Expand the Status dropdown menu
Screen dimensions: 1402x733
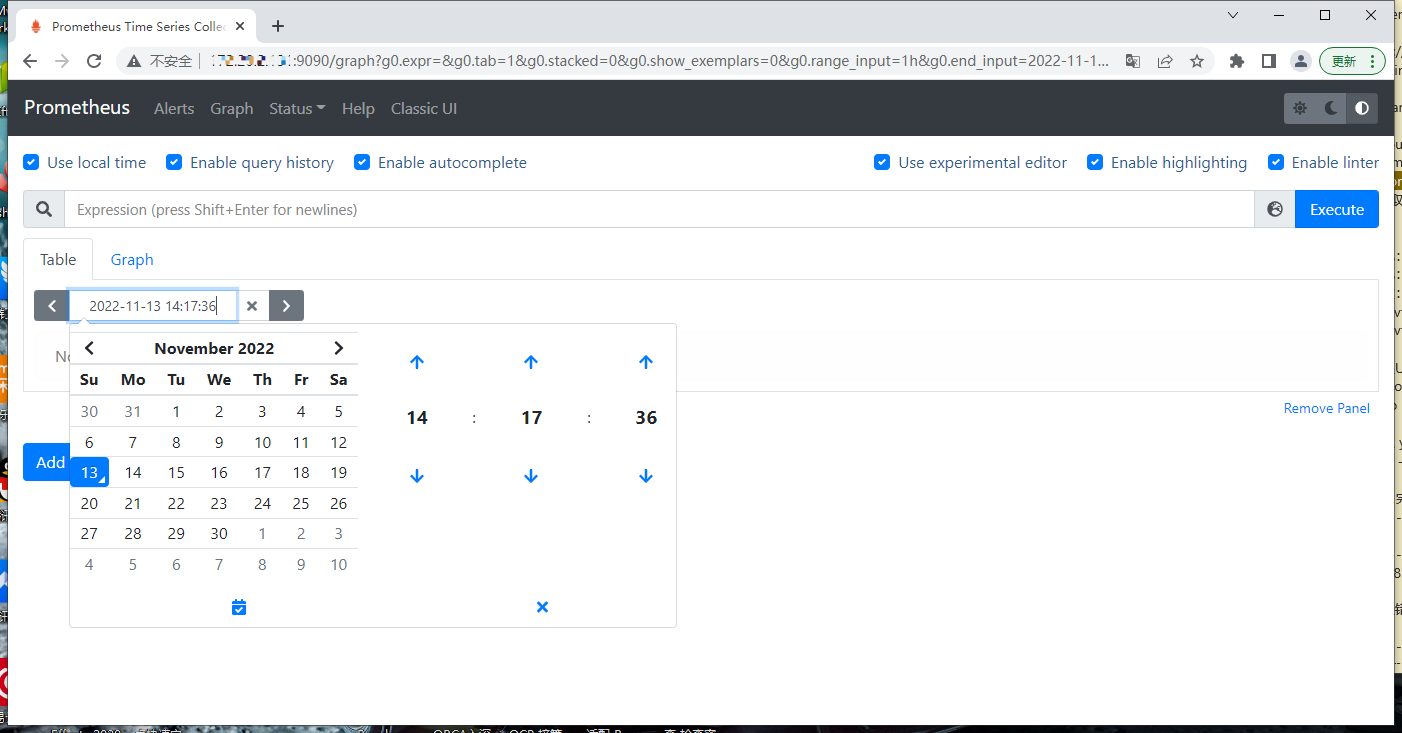click(297, 108)
